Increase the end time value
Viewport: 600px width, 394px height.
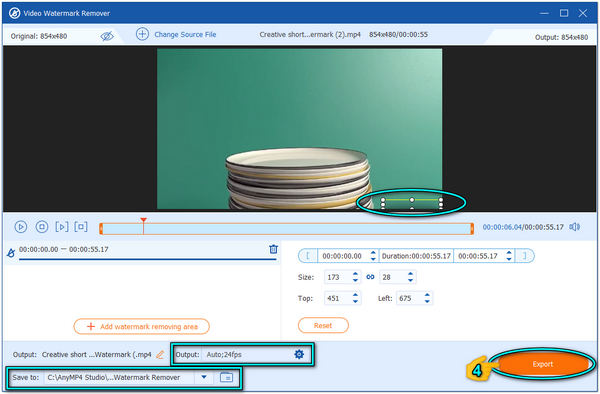pos(509,253)
